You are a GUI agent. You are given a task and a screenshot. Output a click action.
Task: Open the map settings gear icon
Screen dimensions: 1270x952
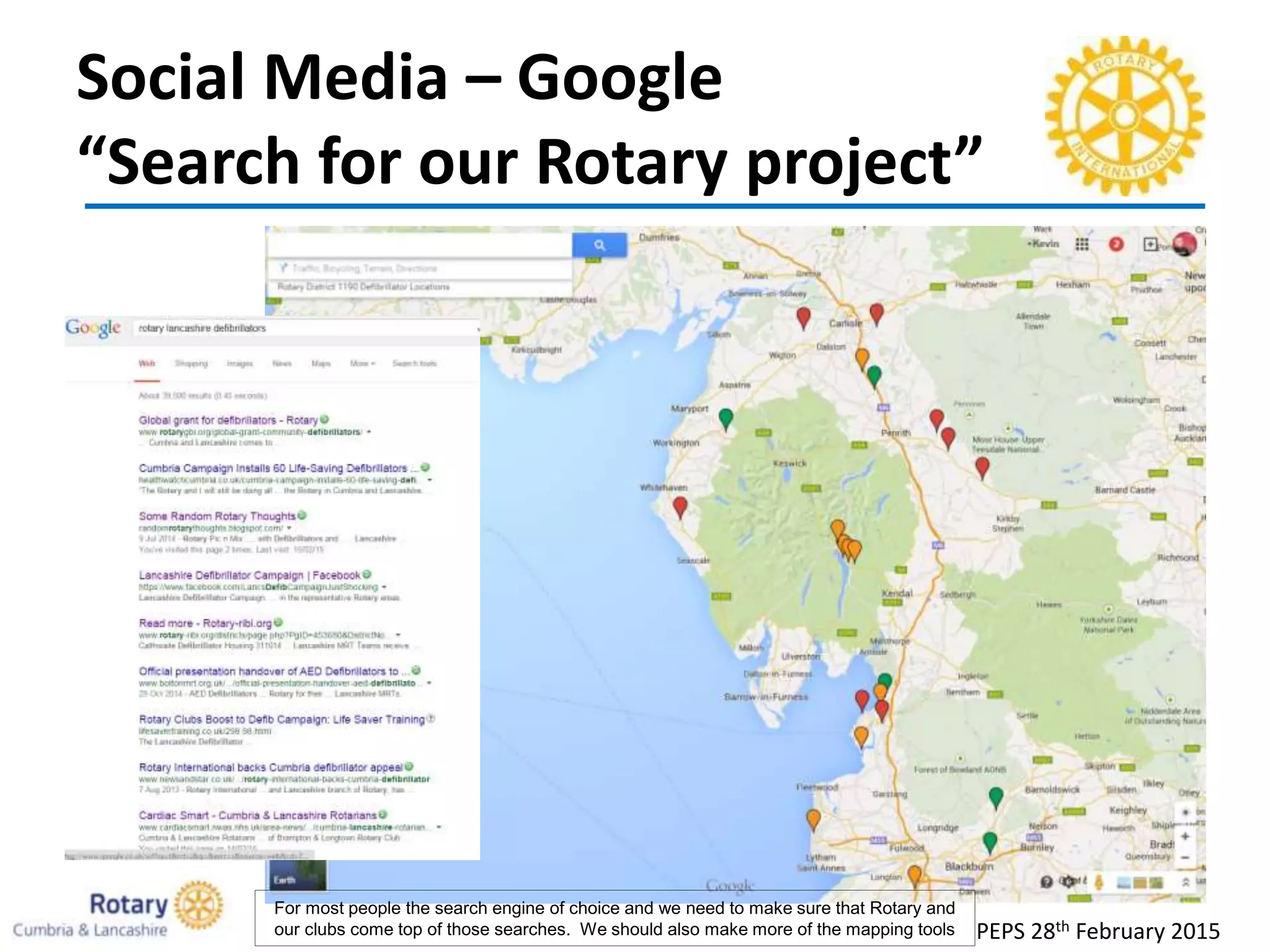(x=1068, y=881)
